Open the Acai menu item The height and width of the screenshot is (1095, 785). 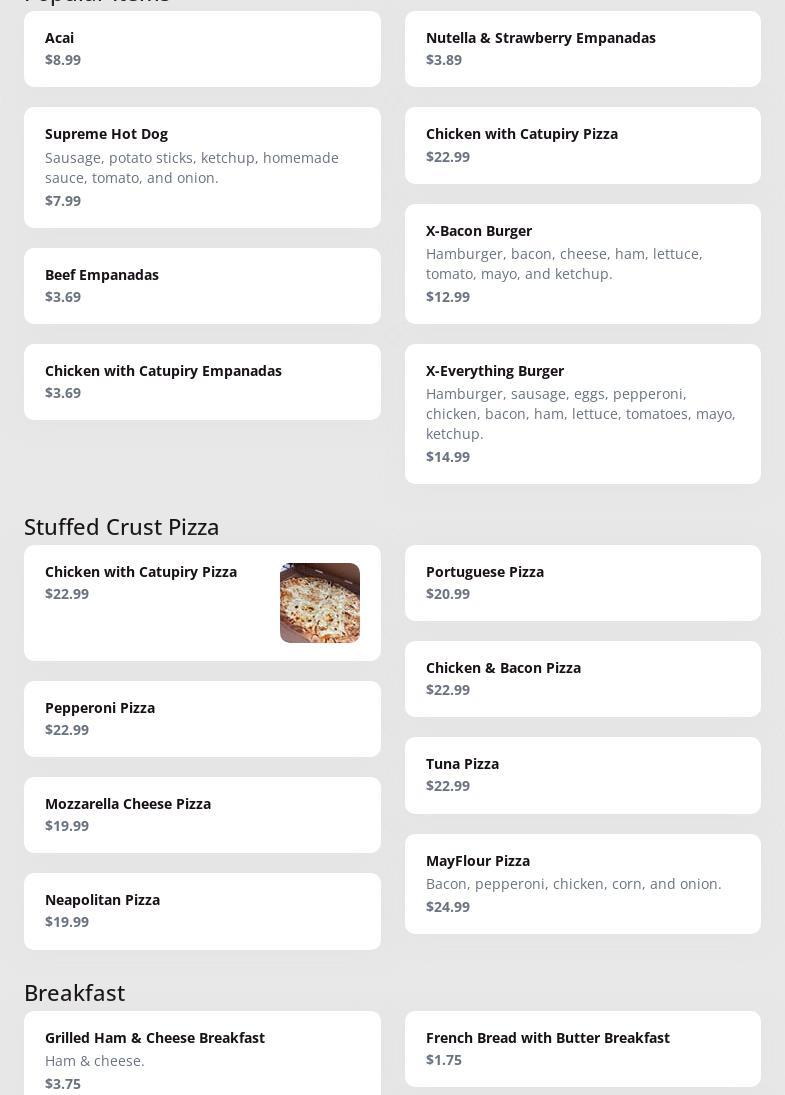tap(202, 49)
